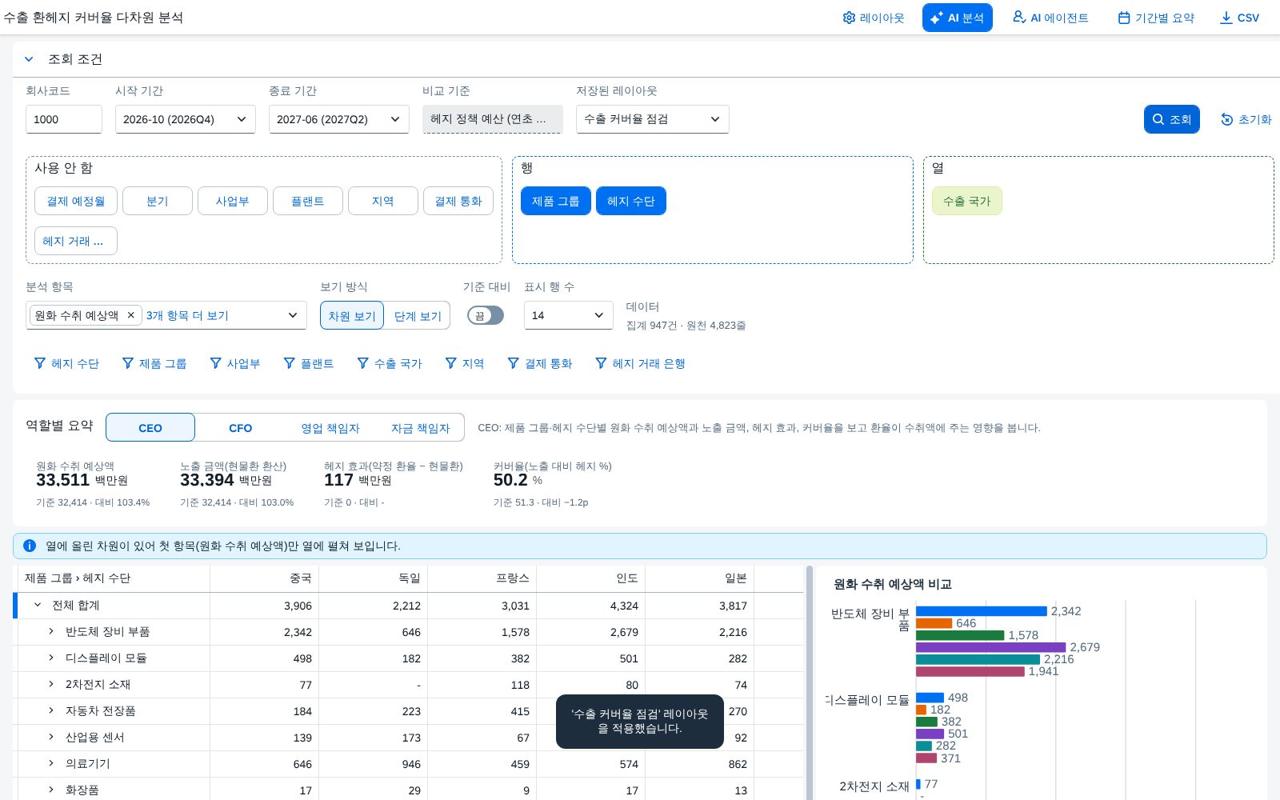Select 차원 보기 view mode

tap(352, 315)
